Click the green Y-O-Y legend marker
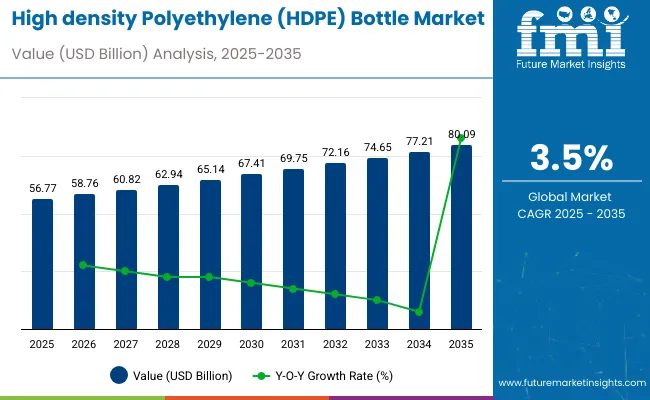Screen dimensions: 650x400 coord(261,376)
